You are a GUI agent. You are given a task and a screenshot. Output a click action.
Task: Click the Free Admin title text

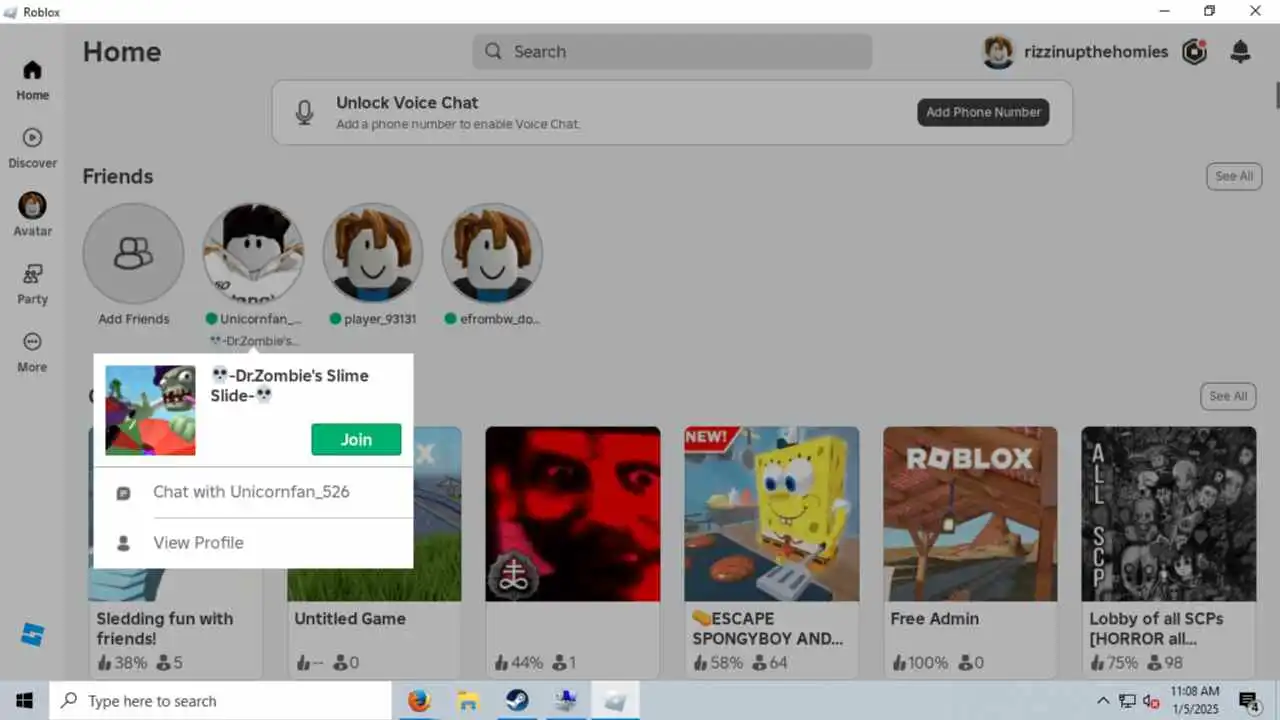tap(935, 619)
